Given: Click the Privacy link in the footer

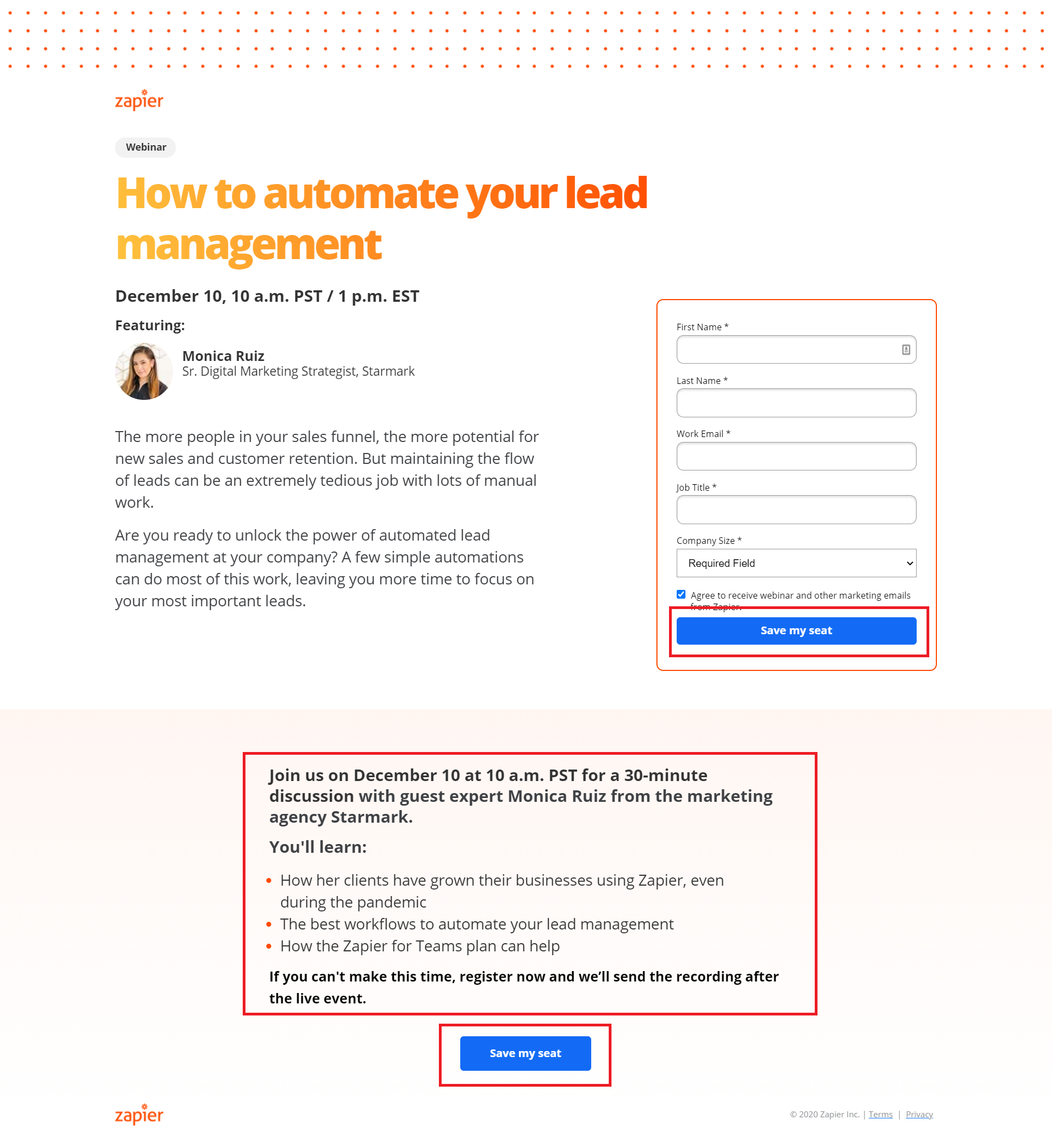Looking at the screenshot, I should point(919,1114).
